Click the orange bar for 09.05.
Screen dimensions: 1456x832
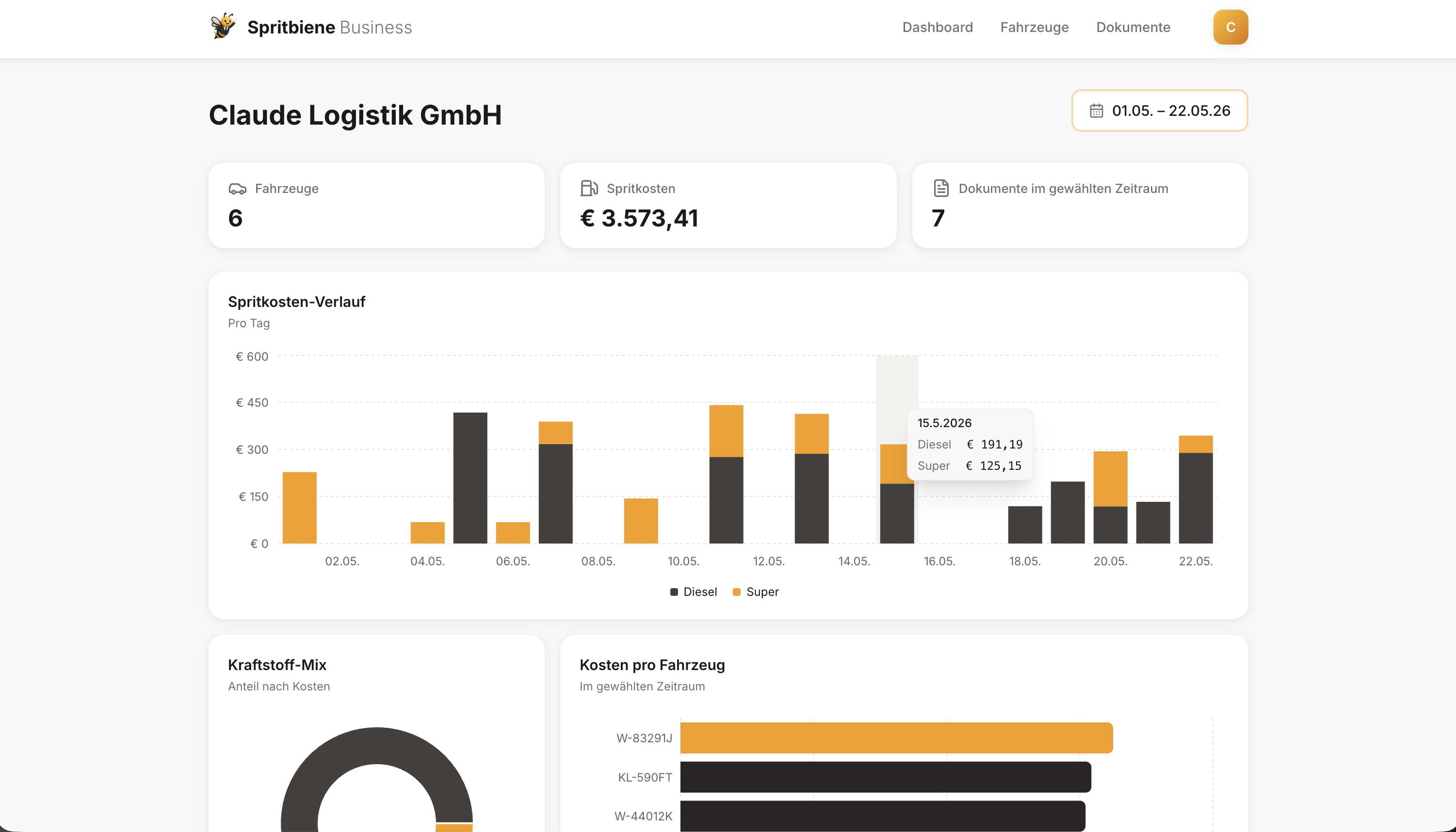click(x=641, y=521)
